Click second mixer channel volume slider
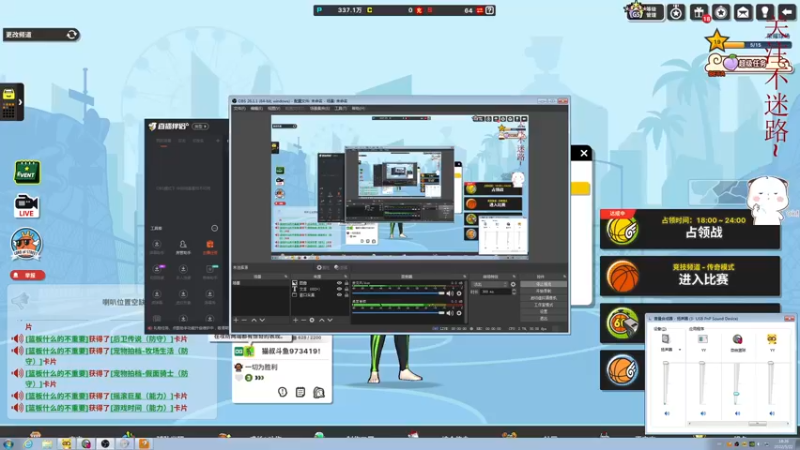Image resolution: width=800 pixels, height=450 pixels. coord(398,313)
